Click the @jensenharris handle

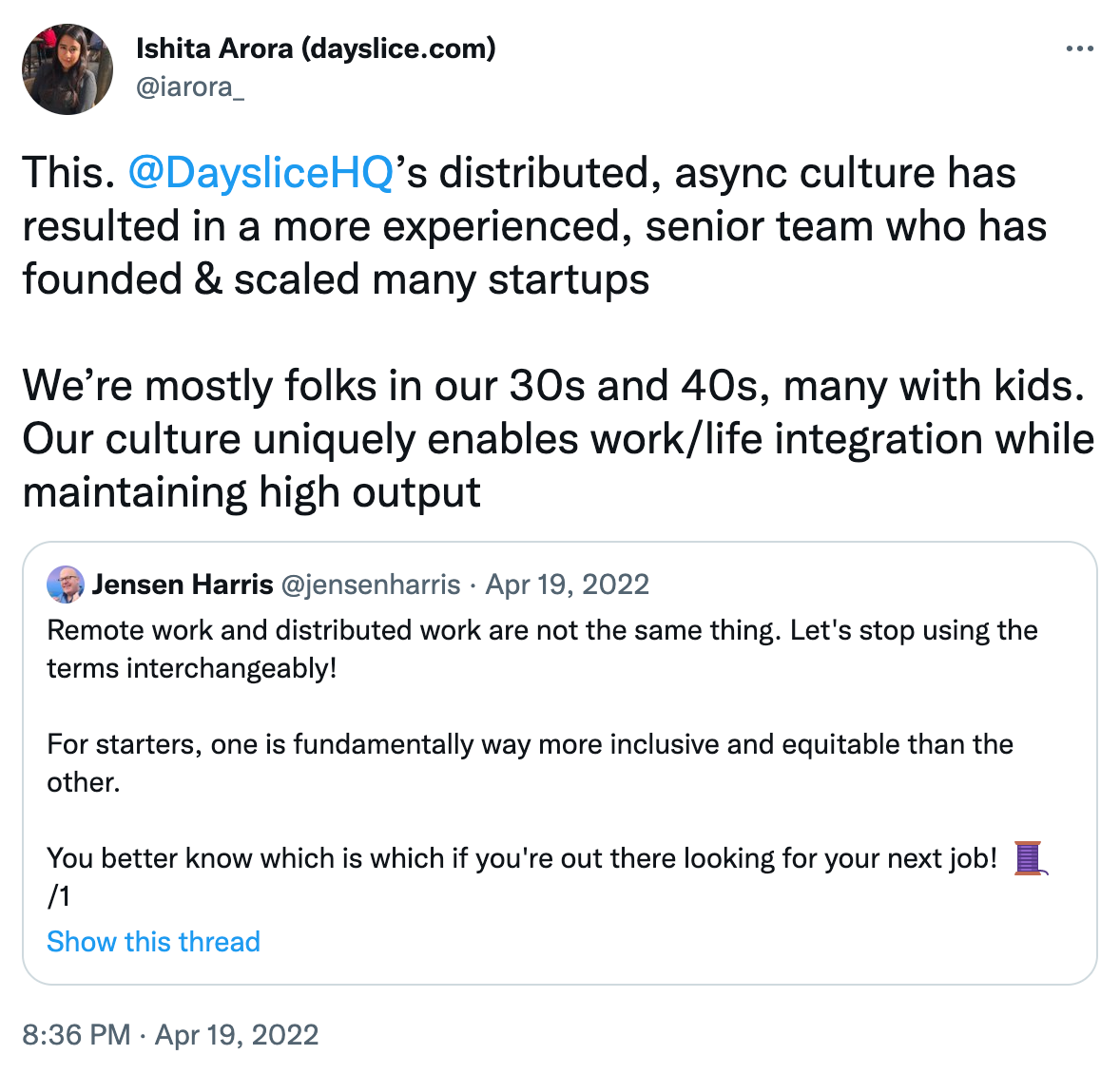pos(370,585)
